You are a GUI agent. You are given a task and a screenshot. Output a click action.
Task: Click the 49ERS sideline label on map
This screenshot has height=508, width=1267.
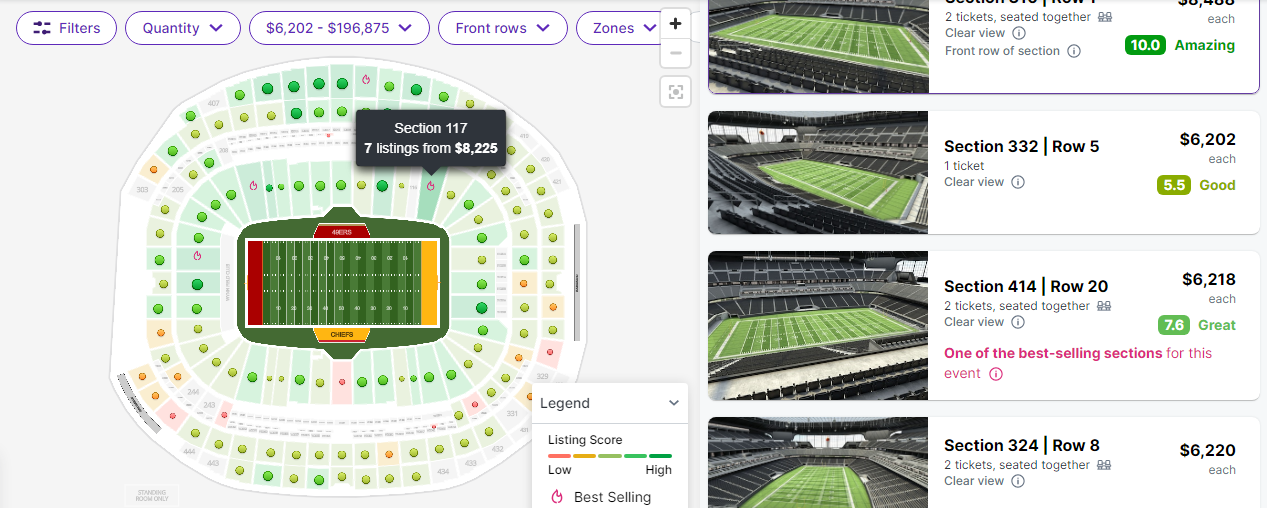(x=343, y=231)
